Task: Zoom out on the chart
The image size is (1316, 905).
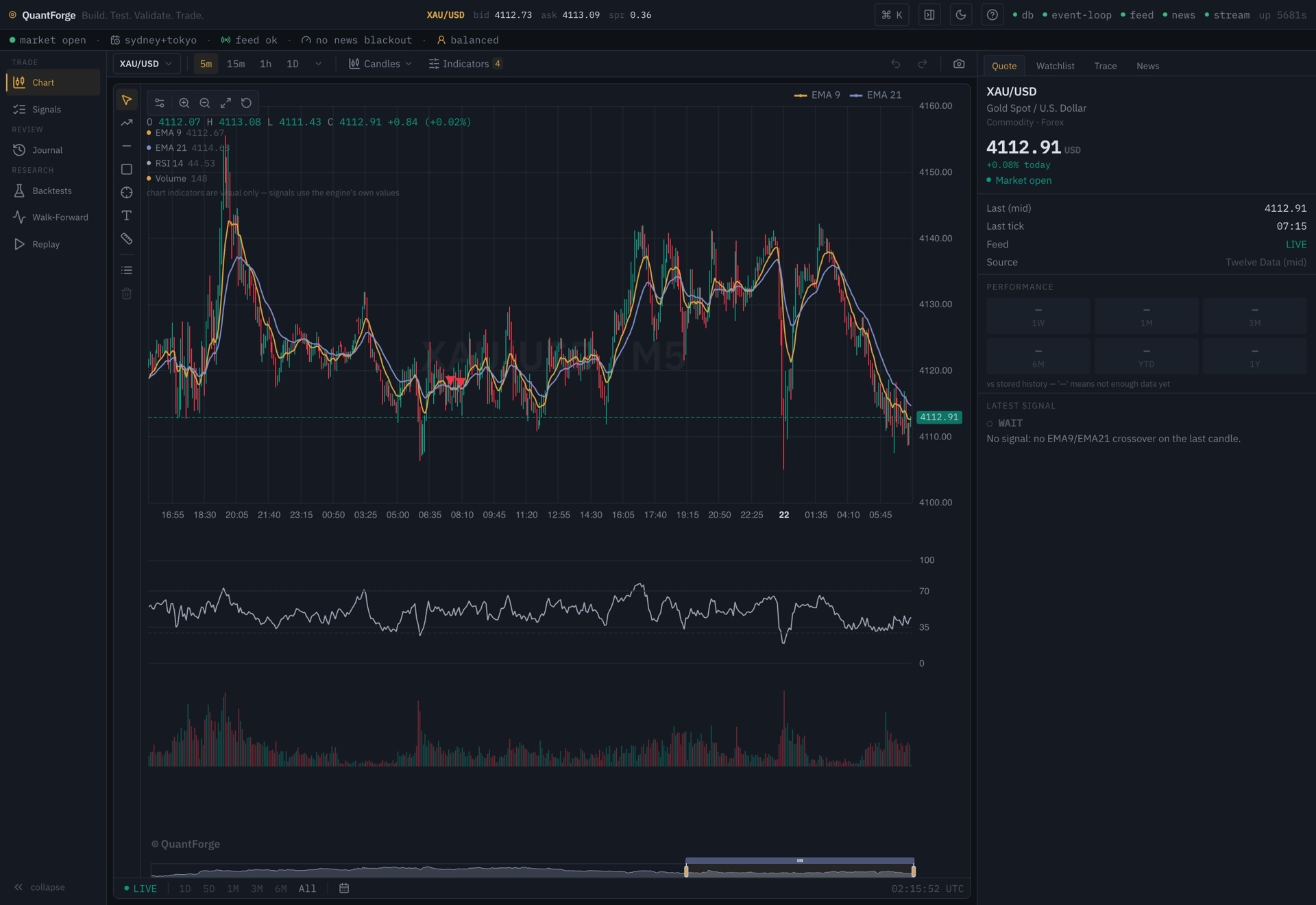Action: point(205,103)
